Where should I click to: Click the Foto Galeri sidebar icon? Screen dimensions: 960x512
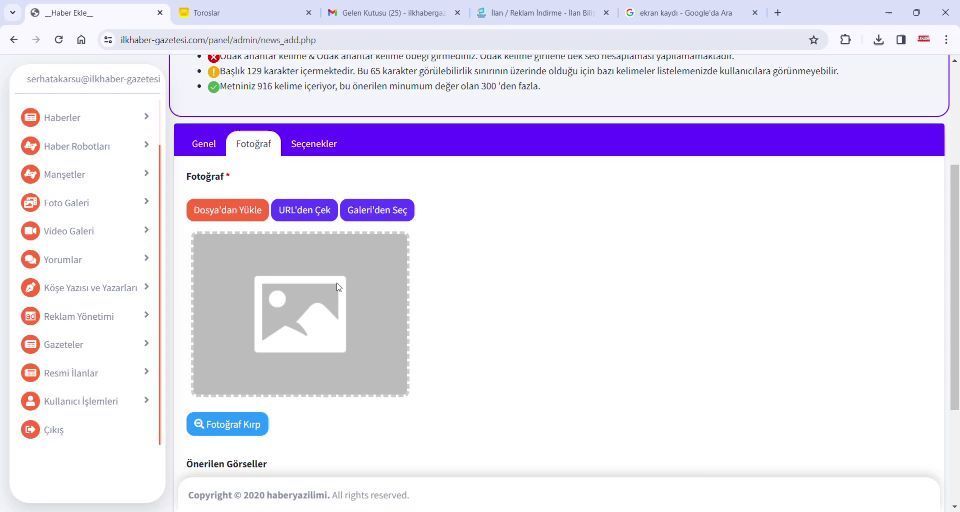[x=31, y=203]
